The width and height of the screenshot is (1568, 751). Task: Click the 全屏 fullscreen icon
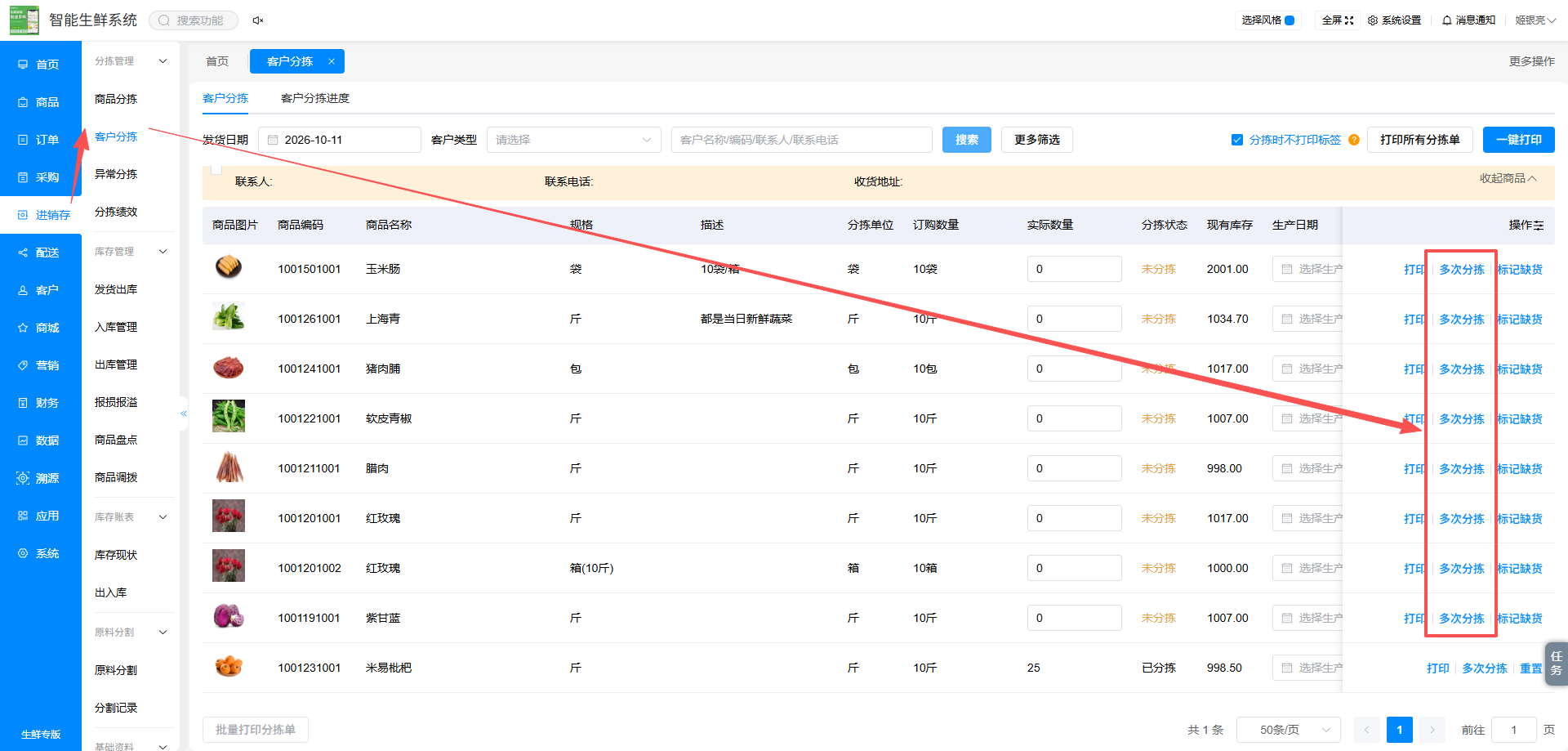pos(1349,20)
